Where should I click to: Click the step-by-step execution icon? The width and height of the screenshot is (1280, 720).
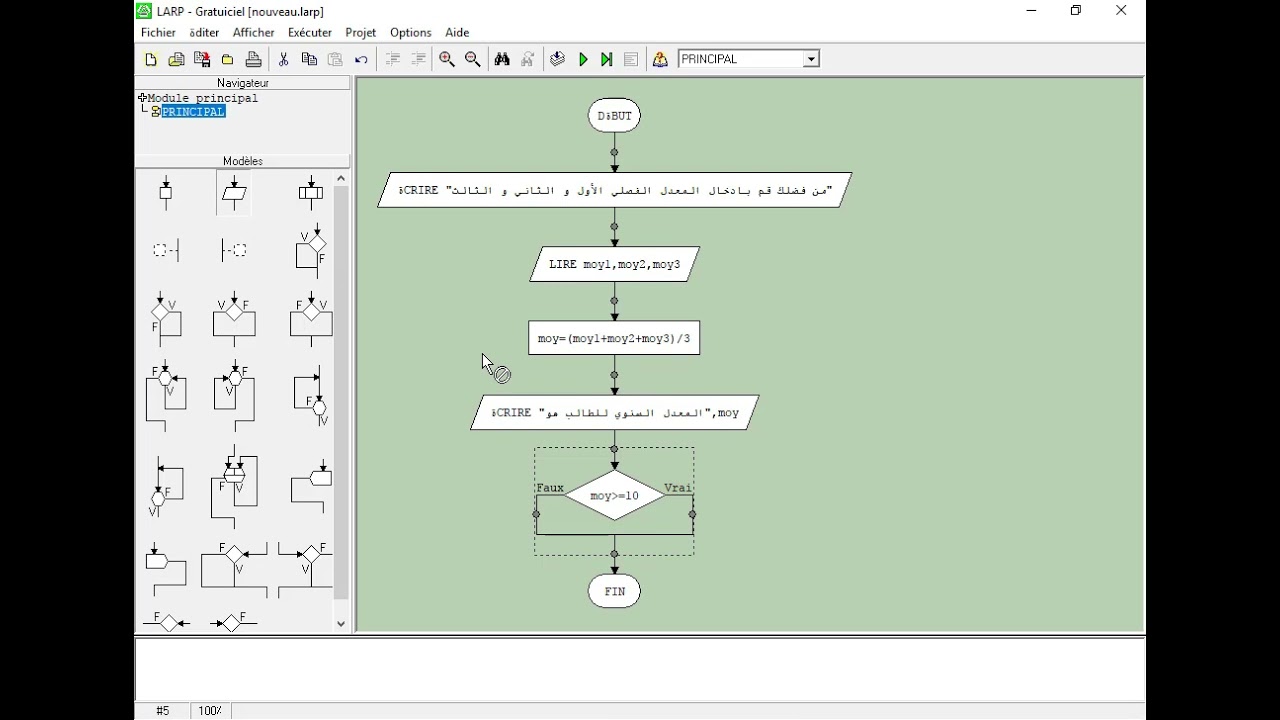[606, 59]
